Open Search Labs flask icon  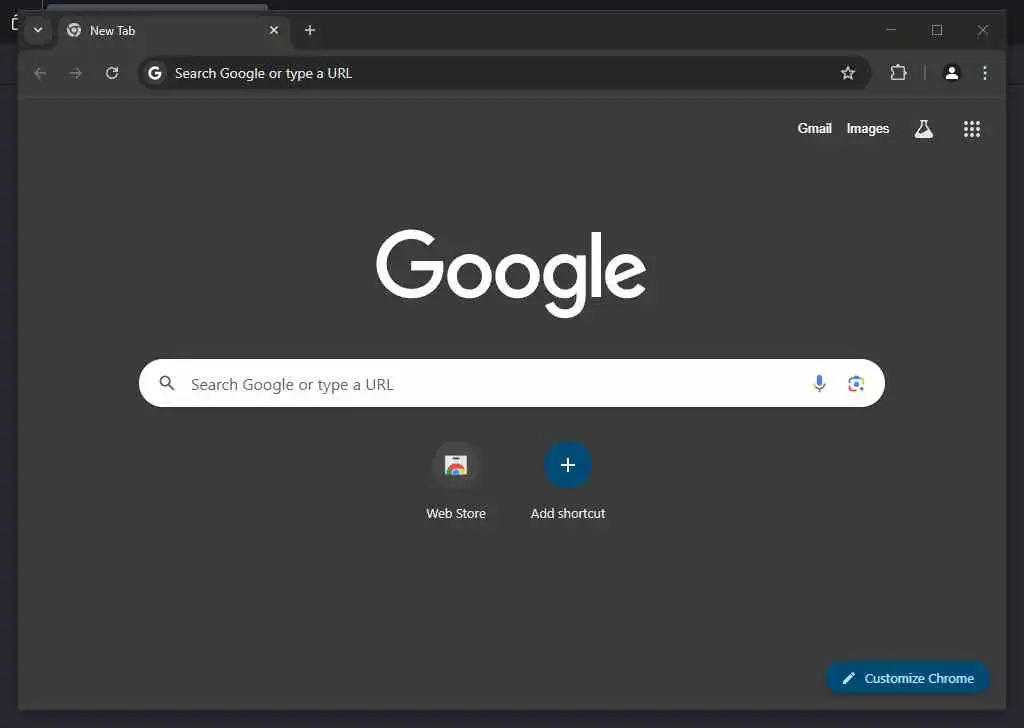923,129
